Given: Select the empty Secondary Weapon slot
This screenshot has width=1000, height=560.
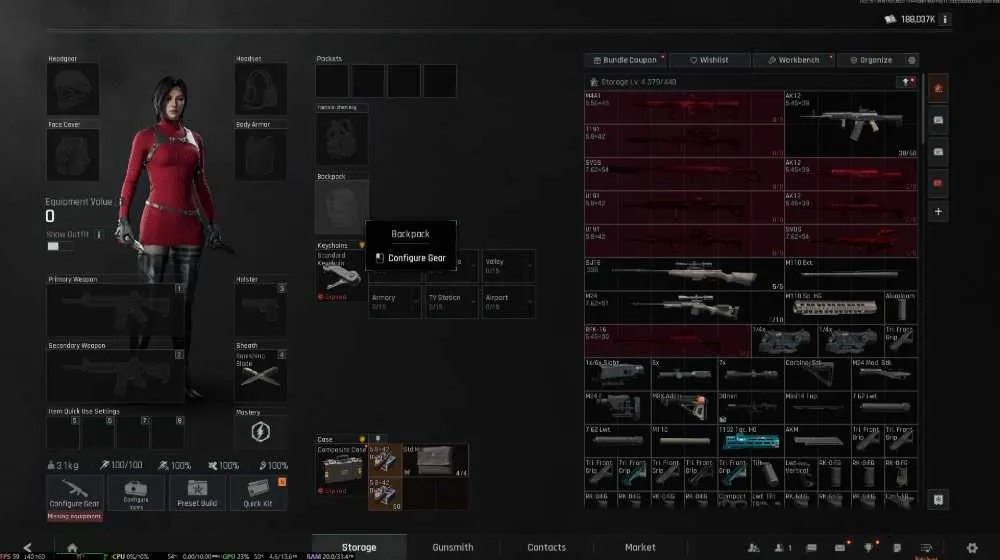Looking at the screenshot, I should (x=116, y=376).
